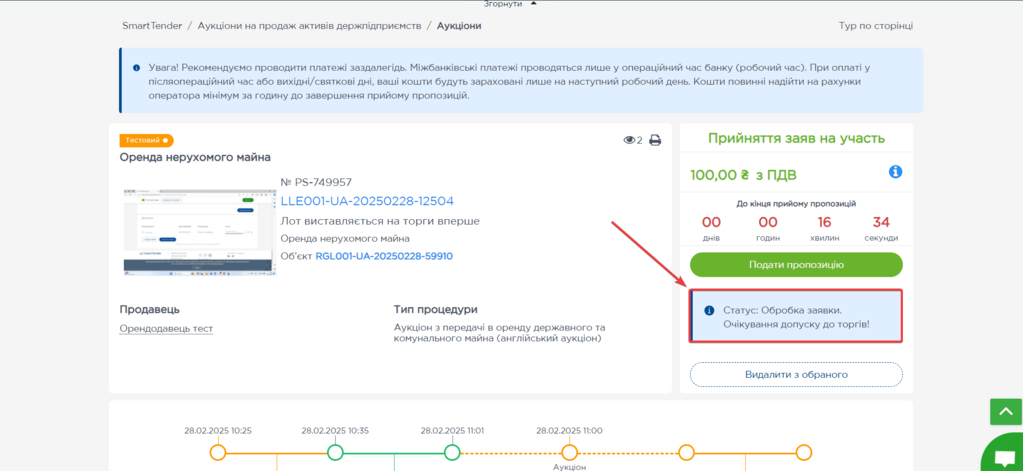This screenshot has height=471, width=1023.
Task: Click the info icon in the warning banner
Action: point(137,68)
